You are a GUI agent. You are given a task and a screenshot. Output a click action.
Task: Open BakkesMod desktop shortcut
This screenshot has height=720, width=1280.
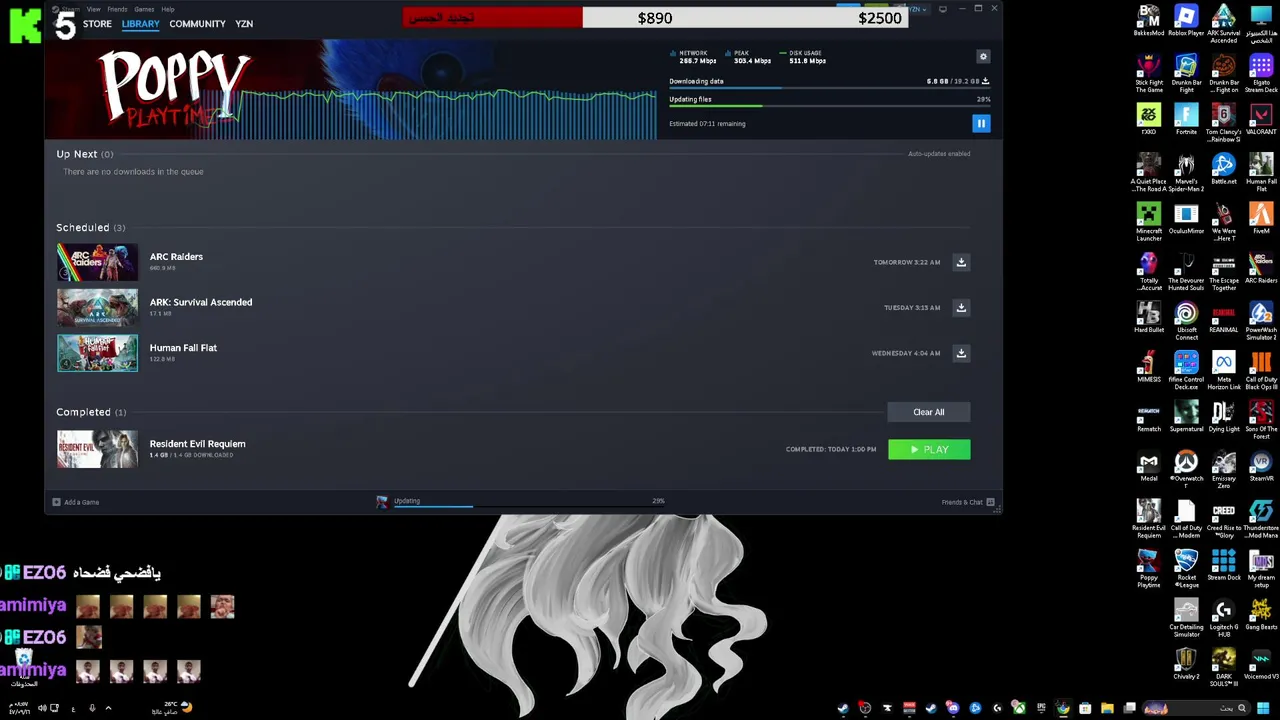(x=1148, y=21)
